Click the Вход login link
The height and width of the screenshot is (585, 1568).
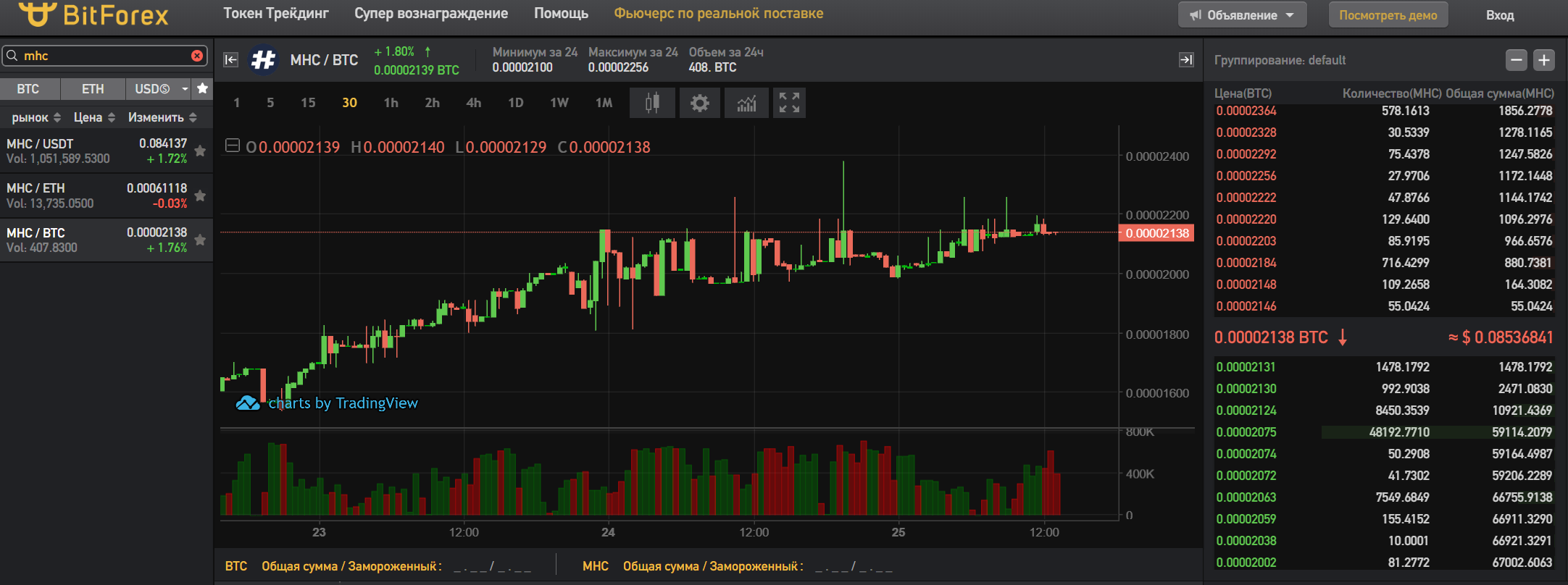click(x=1500, y=15)
